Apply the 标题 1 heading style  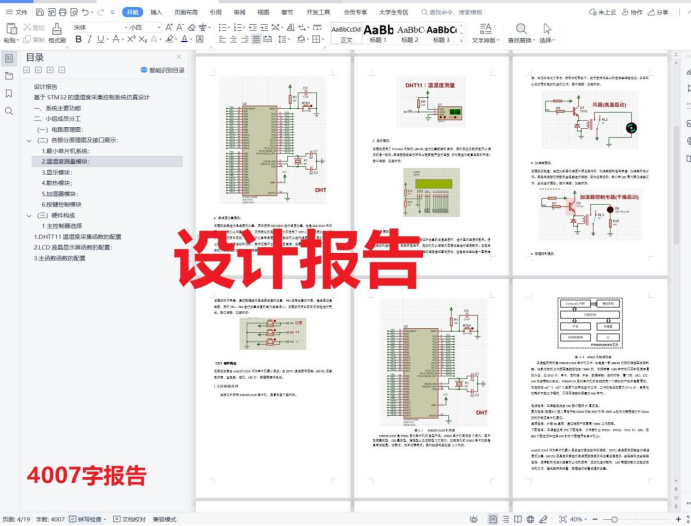click(x=378, y=33)
